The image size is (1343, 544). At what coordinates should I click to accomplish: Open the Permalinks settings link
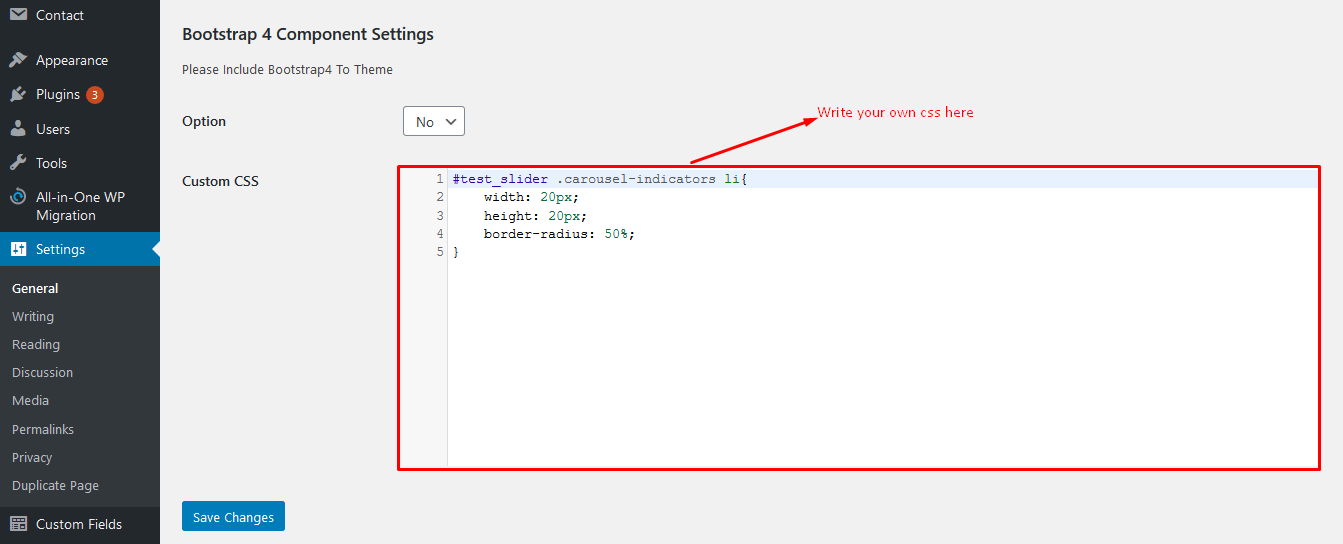(43, 429)
